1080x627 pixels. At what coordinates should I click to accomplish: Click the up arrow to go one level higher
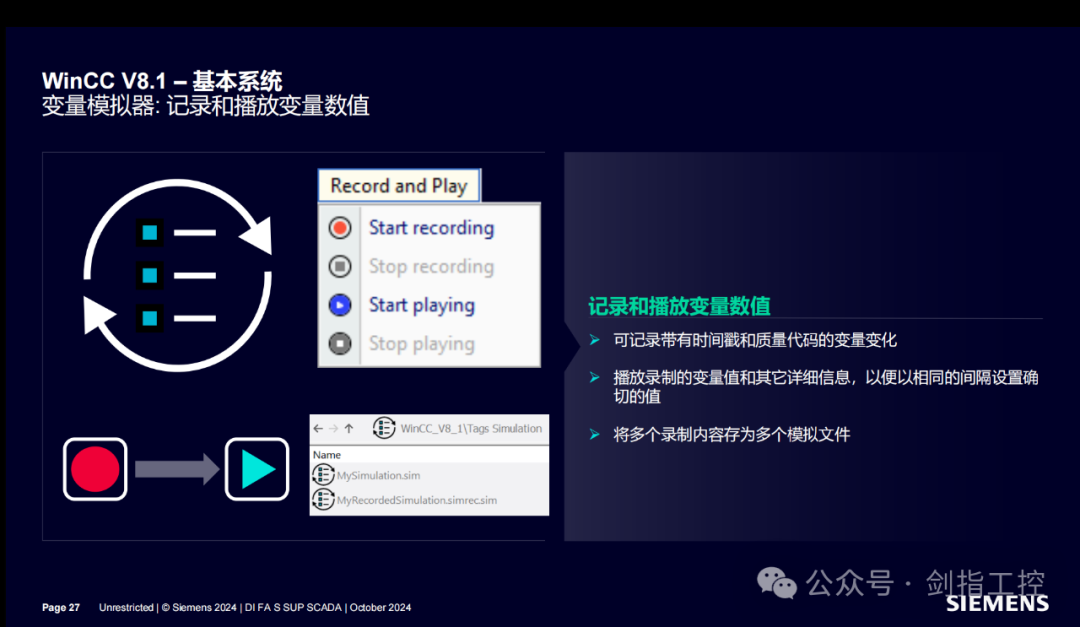coord(350,428)
